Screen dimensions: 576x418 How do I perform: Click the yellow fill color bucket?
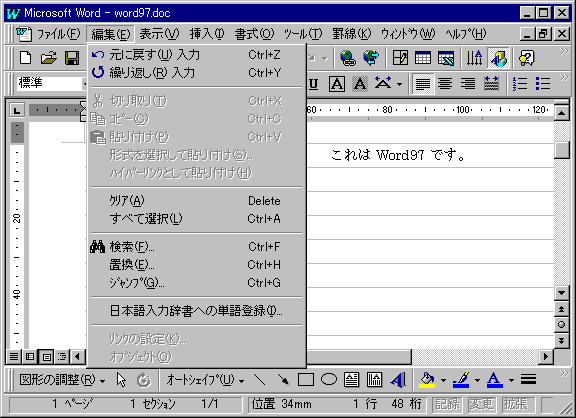(x=427, y=380)
